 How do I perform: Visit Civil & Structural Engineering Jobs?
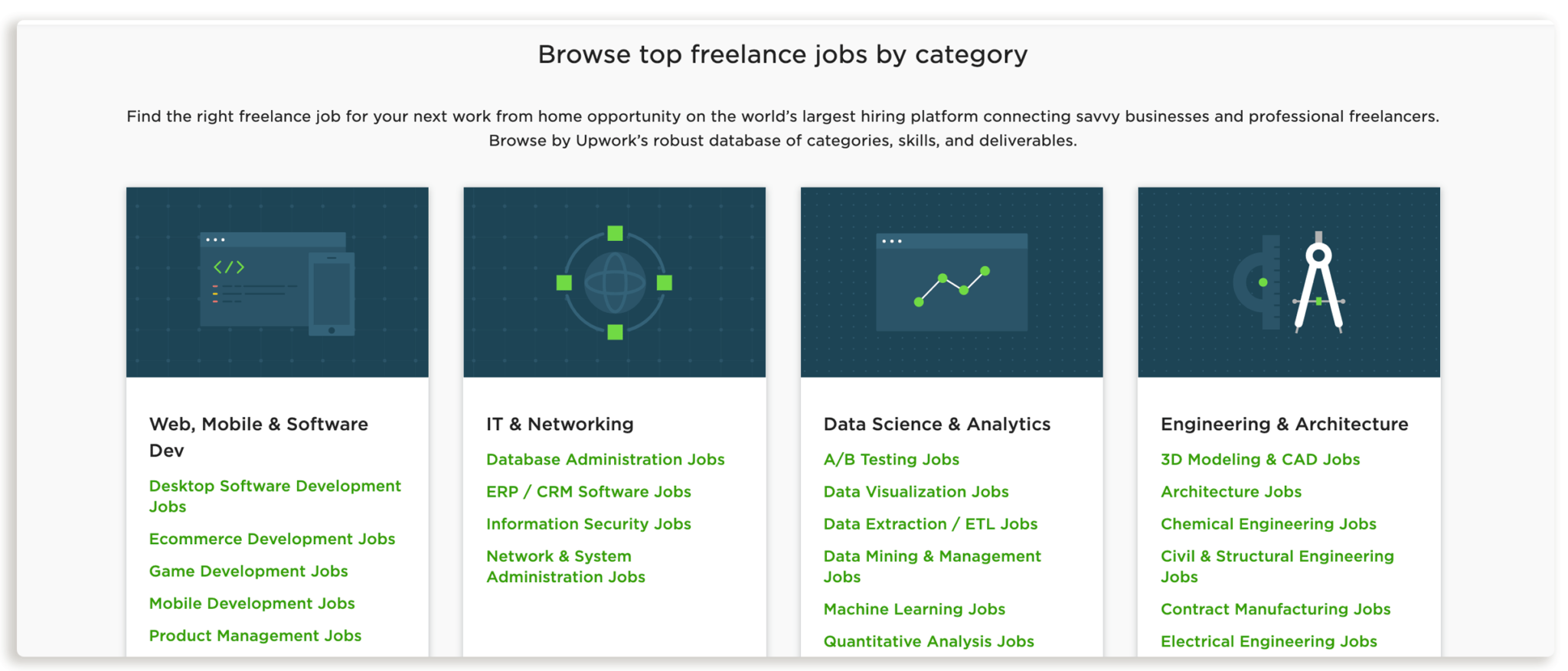pos(1277,566)
